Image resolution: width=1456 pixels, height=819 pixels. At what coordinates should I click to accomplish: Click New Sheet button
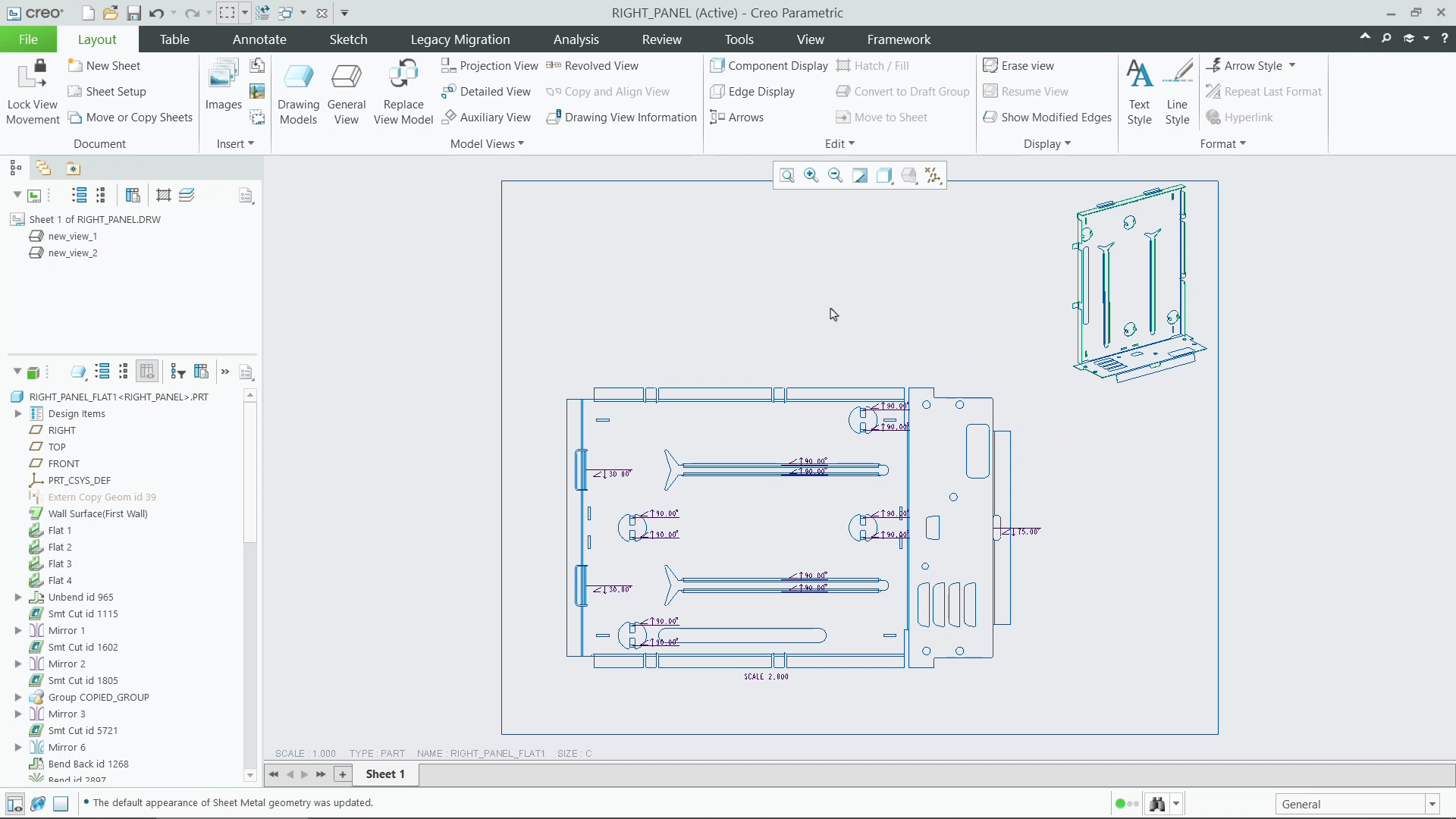click(x=105, y=66)
